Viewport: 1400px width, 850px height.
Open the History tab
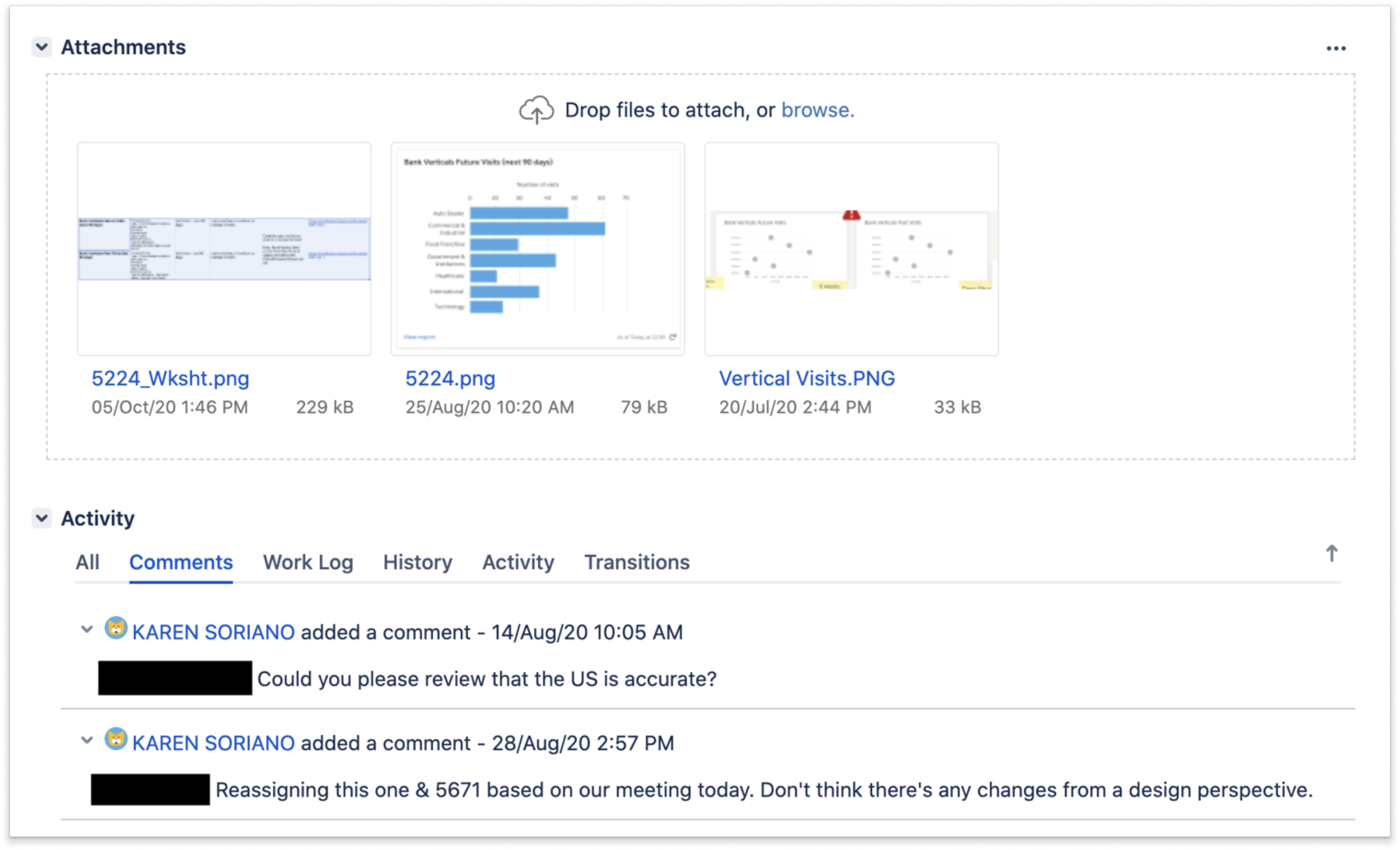pos(418,562)
